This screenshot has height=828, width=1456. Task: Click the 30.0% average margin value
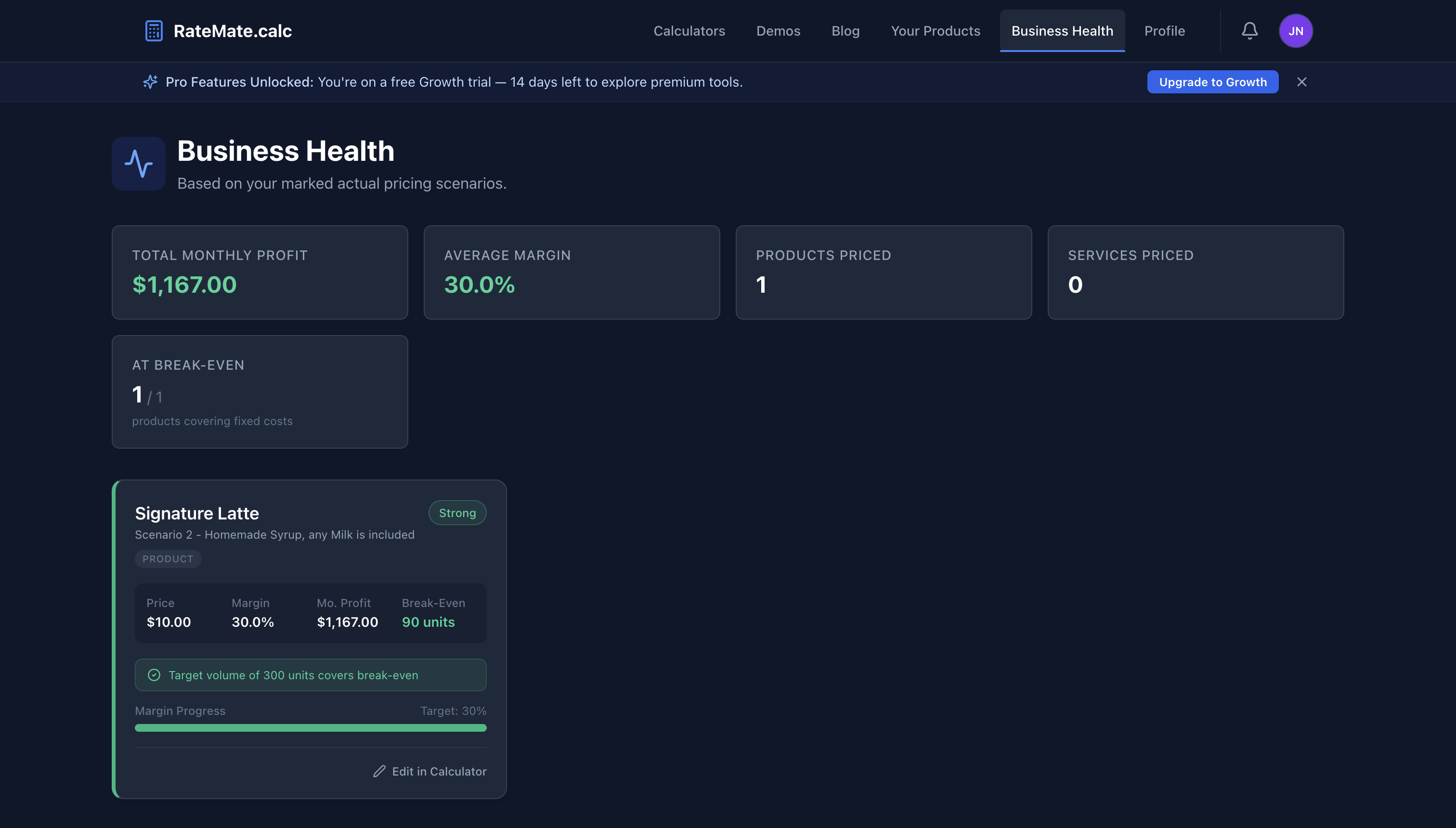480,285
